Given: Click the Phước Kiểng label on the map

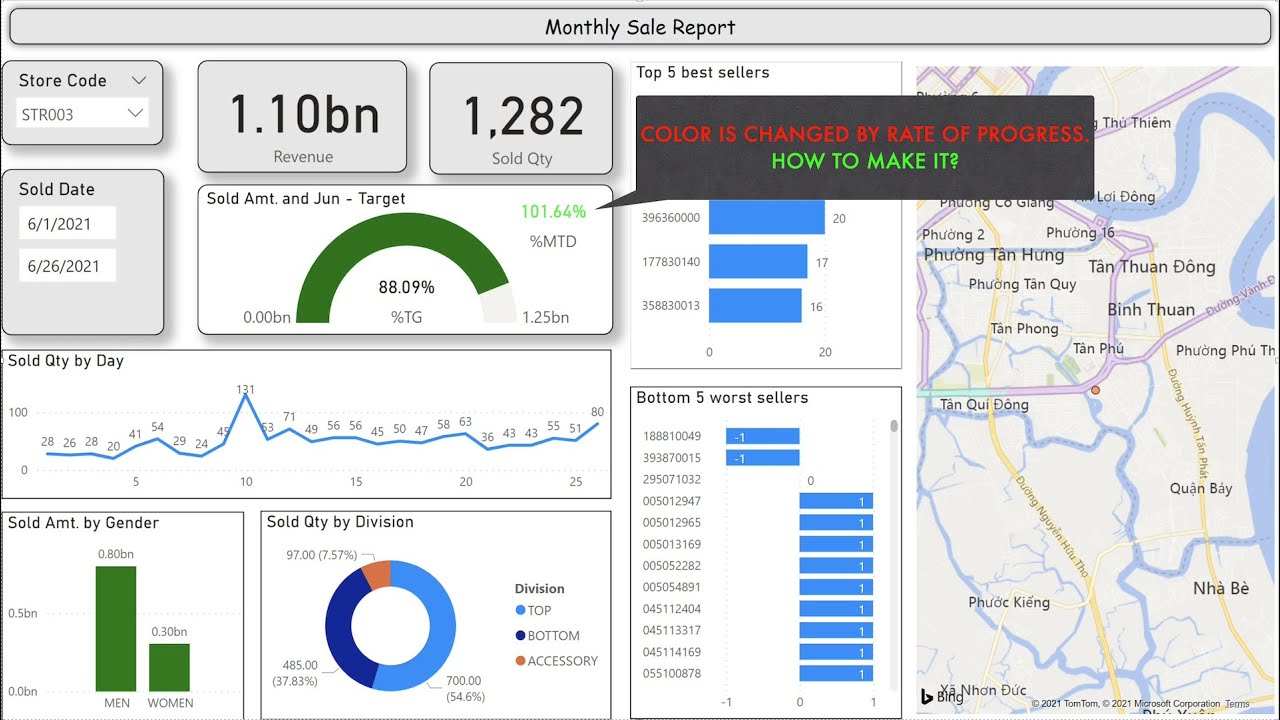Looking at the screenshot, I should click(1009, 602).
